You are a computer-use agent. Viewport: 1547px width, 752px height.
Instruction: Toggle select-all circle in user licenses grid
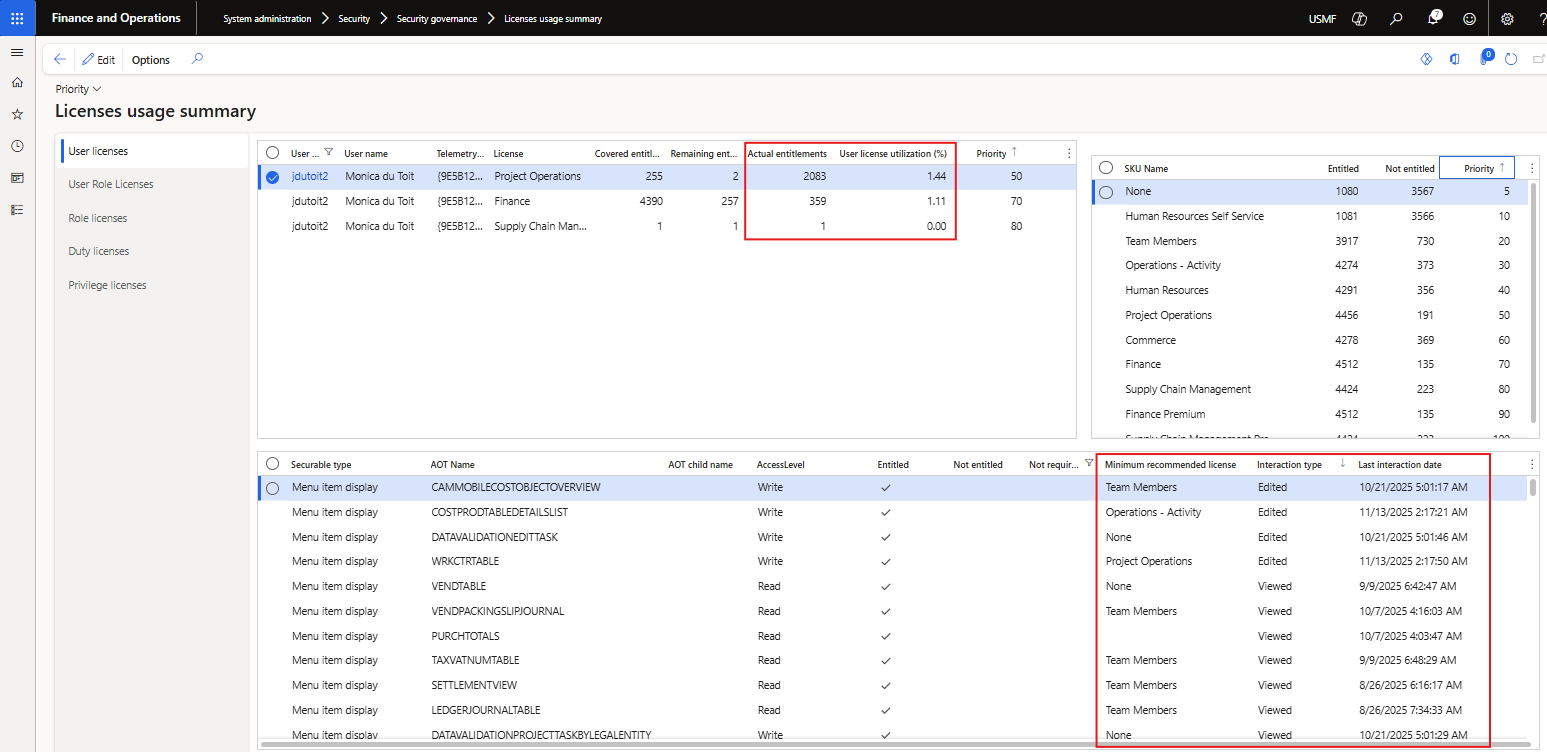click(272, 153)
